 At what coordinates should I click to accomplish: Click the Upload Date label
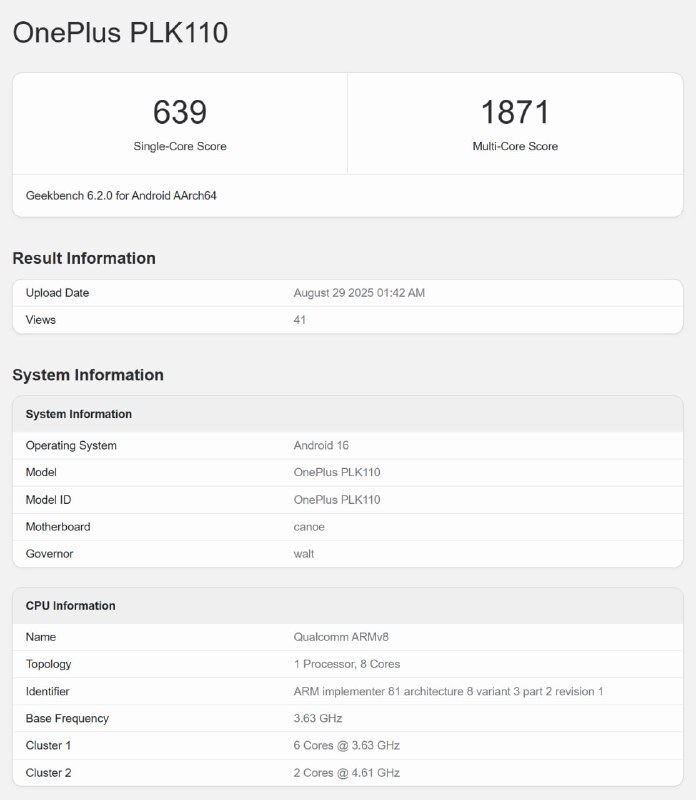(x=57, y=293)
